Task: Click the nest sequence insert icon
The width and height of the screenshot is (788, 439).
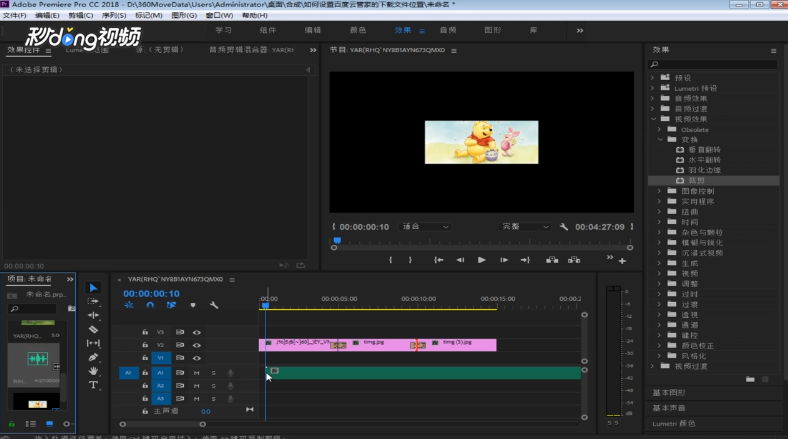Action: pyautogui.click(x=129, y=305)
